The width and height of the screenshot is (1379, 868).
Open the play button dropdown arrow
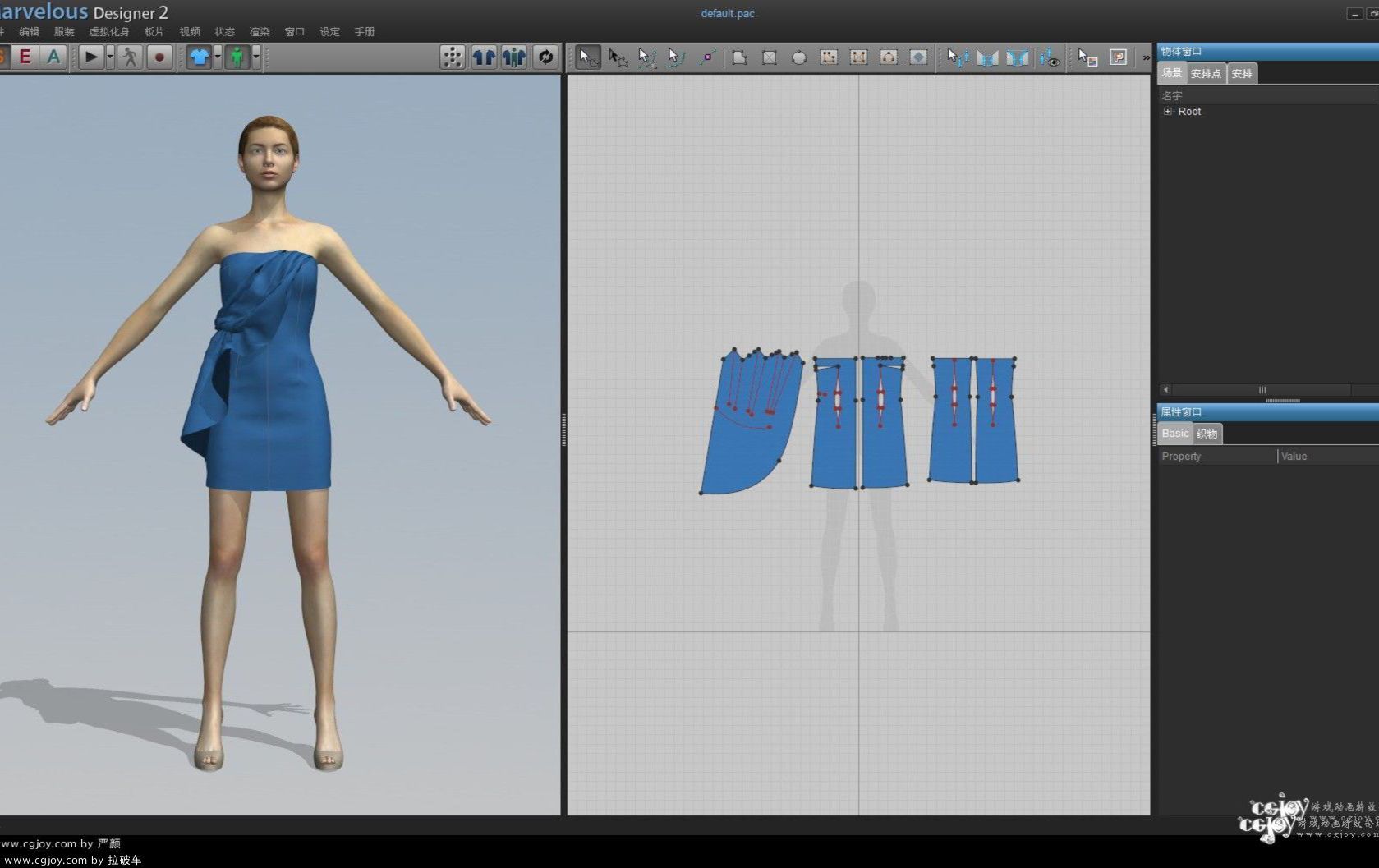tap(110, 57)
